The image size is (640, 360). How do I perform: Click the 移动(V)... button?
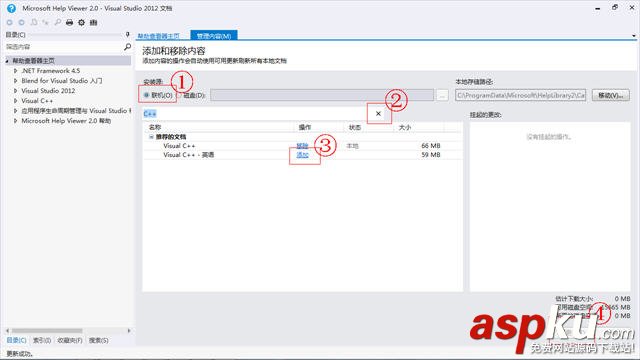point(611,95)
